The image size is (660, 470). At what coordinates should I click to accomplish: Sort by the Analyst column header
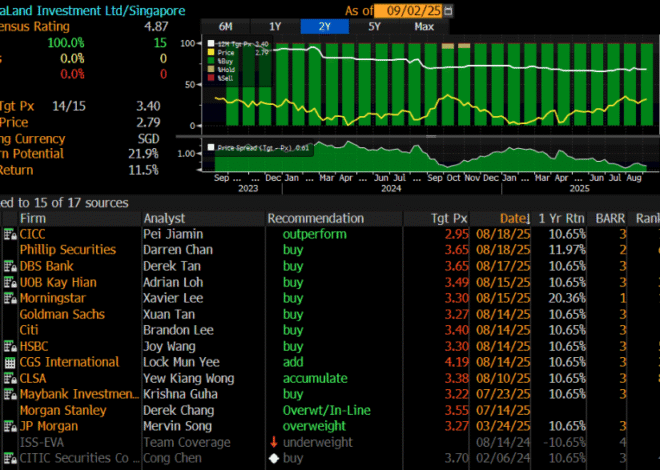164,218
